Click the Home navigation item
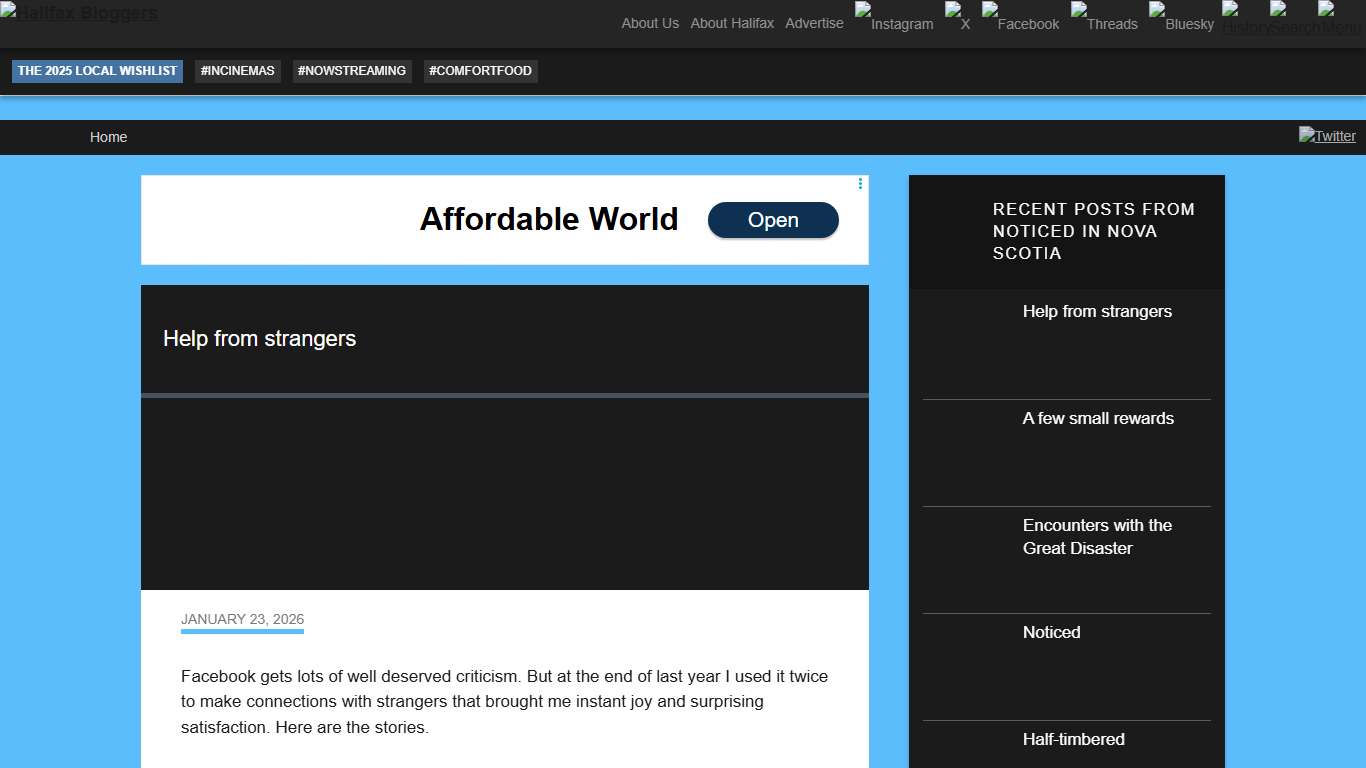Screen dimensions: 1366x768 pyautogui.click(x=108, y=137)
